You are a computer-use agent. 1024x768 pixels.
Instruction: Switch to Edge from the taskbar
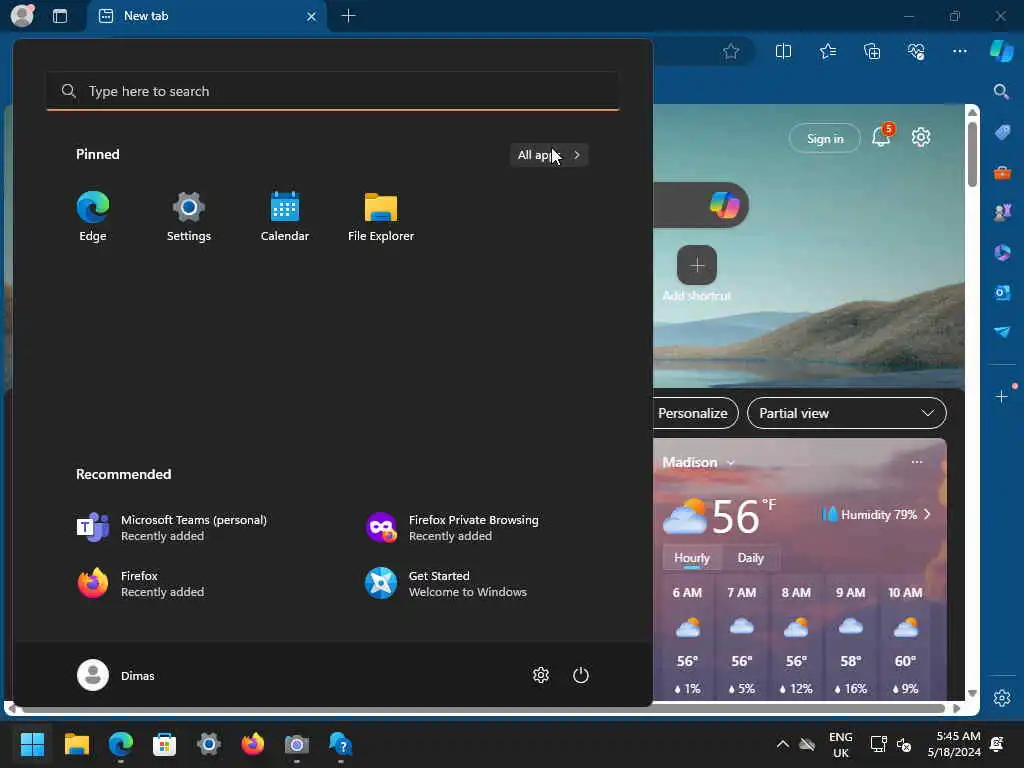tap(121, 744)
